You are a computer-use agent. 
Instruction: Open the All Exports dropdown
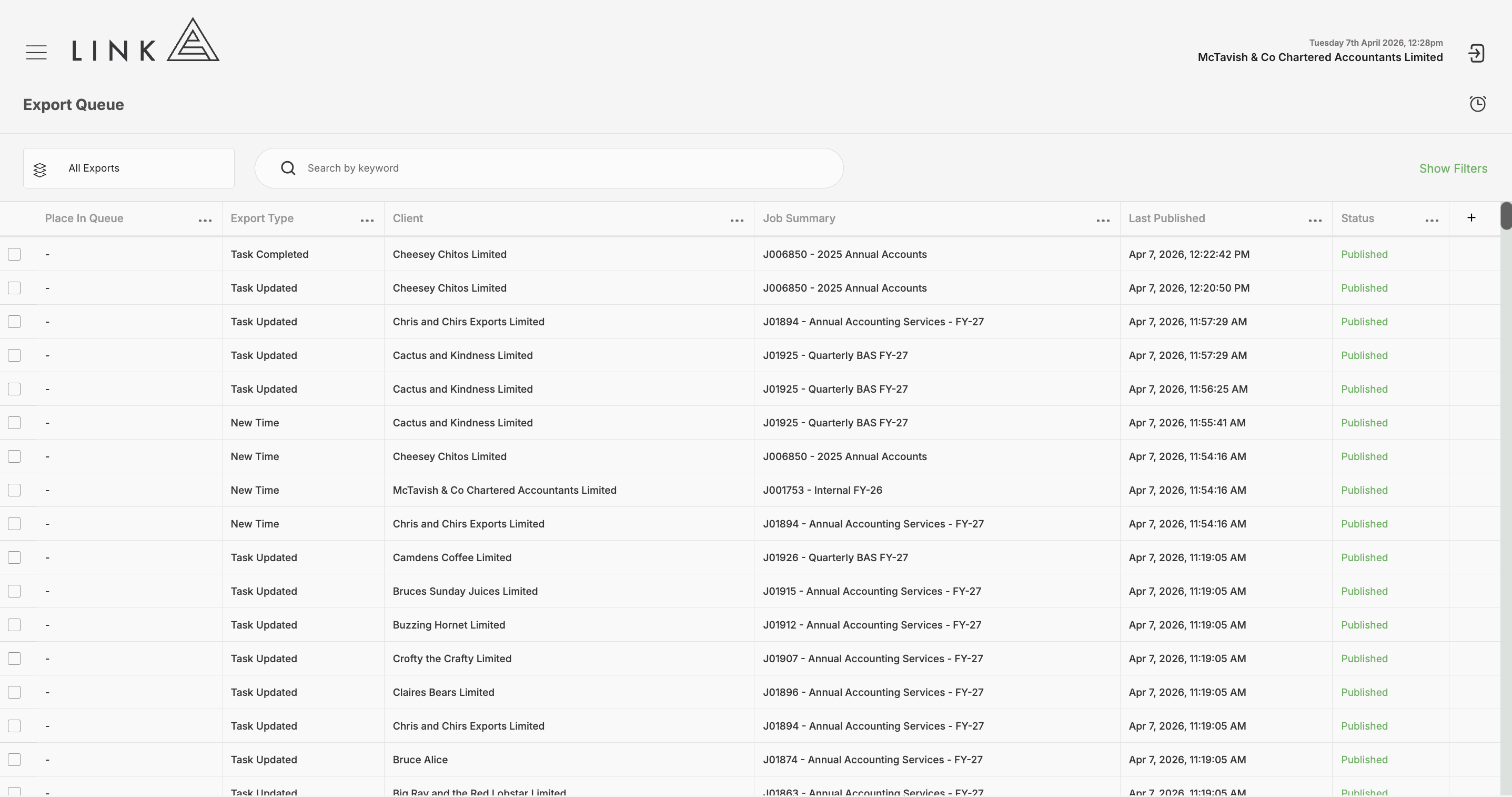128,168
